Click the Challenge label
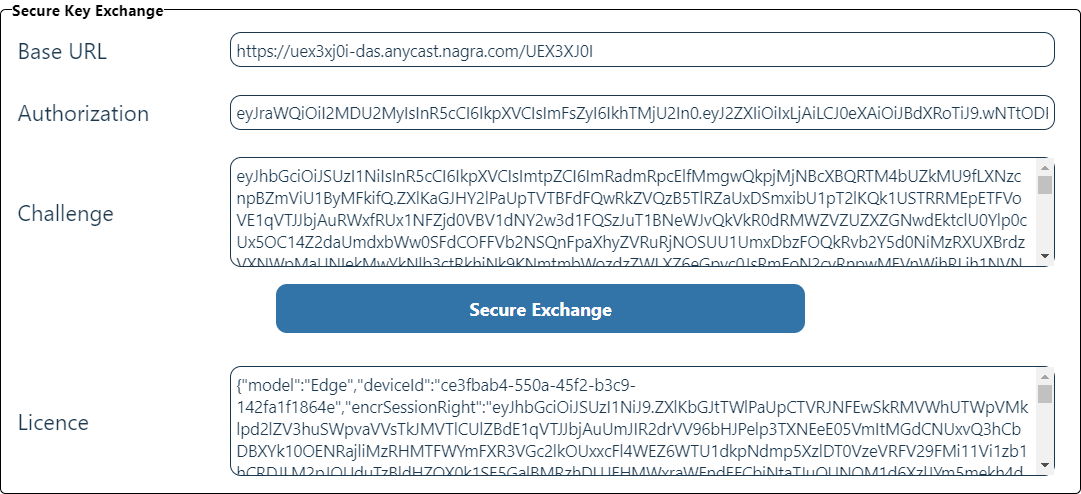 66,213
